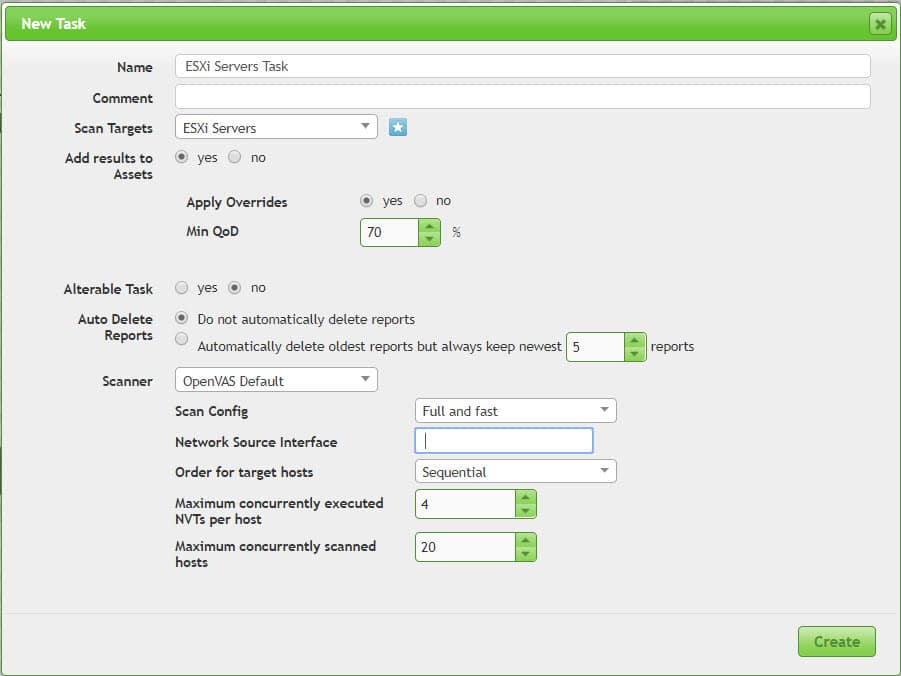
Task: Close the New Task dialog
Action: click(x=880, y=24)
